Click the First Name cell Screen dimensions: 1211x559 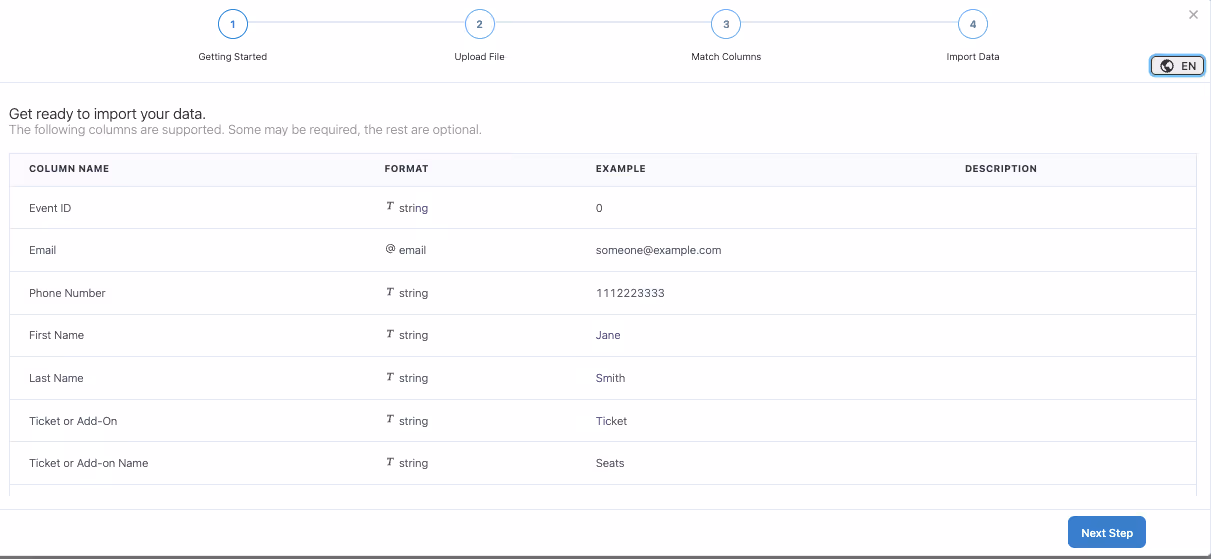click(x=57, y=335)
